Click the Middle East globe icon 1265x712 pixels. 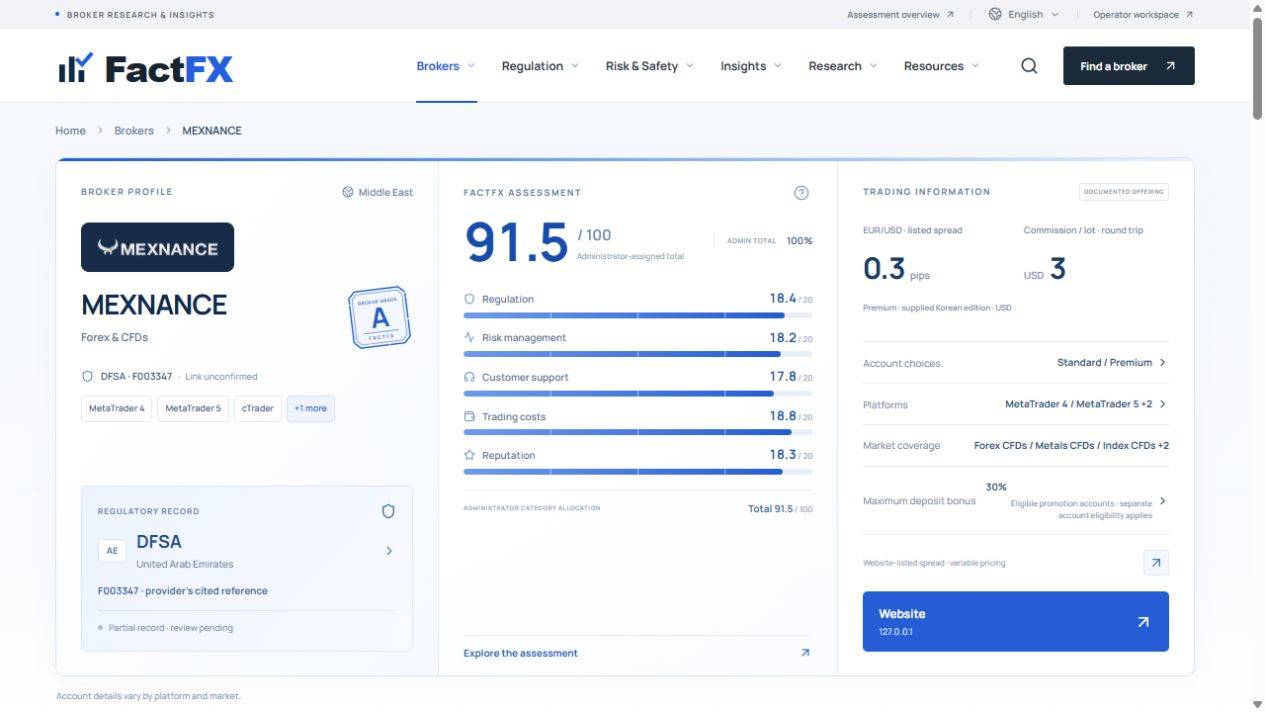pyautogui.click(x=348, y=192)
